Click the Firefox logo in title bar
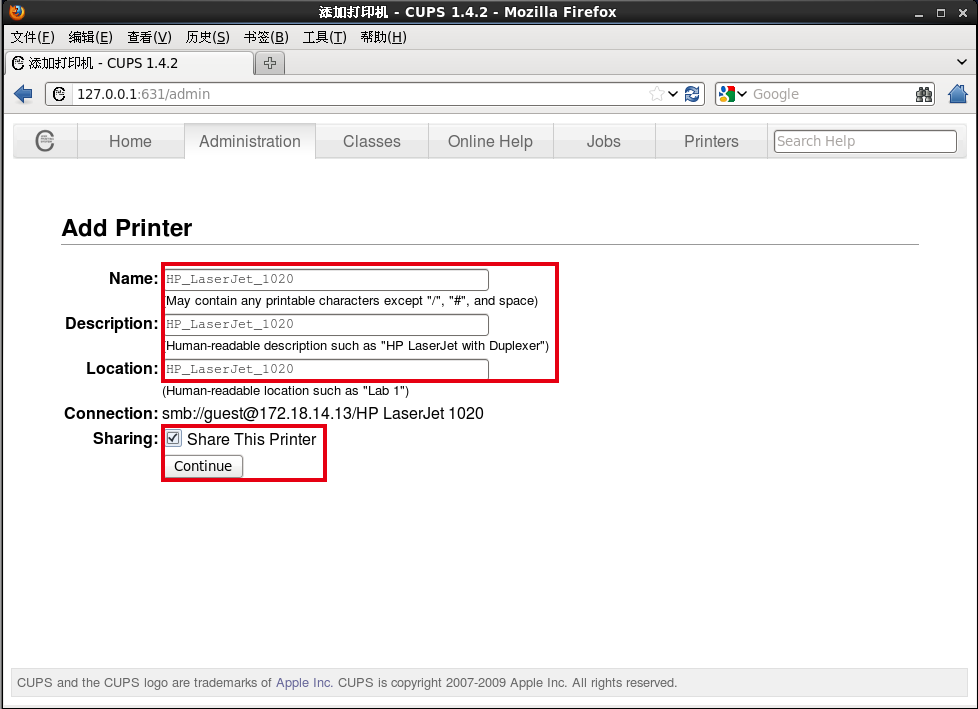The width and height of the screenshot is (978, 709). [17, 12]
